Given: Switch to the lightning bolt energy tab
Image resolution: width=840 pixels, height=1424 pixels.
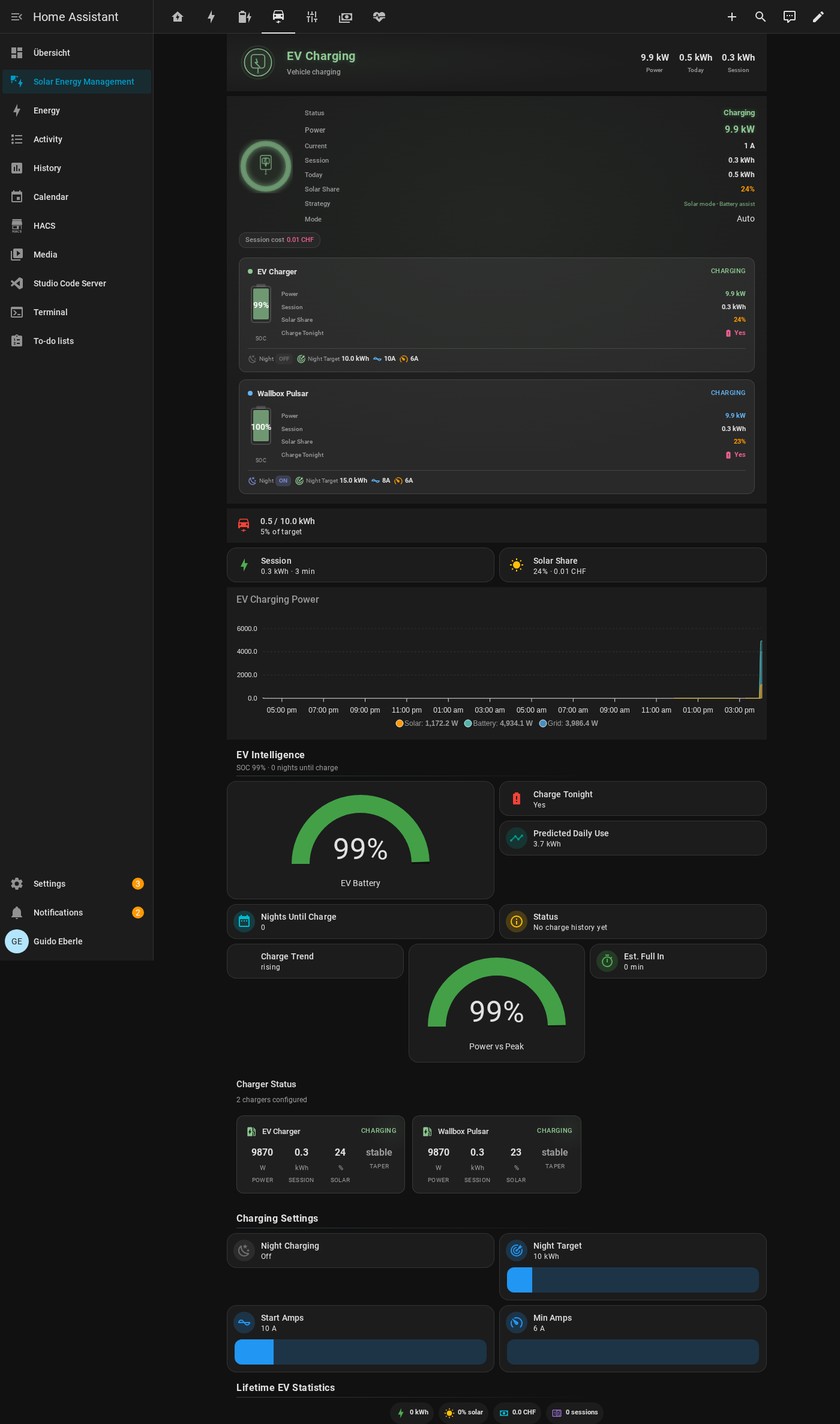Looking at the screenshot, I should point(211,17).
